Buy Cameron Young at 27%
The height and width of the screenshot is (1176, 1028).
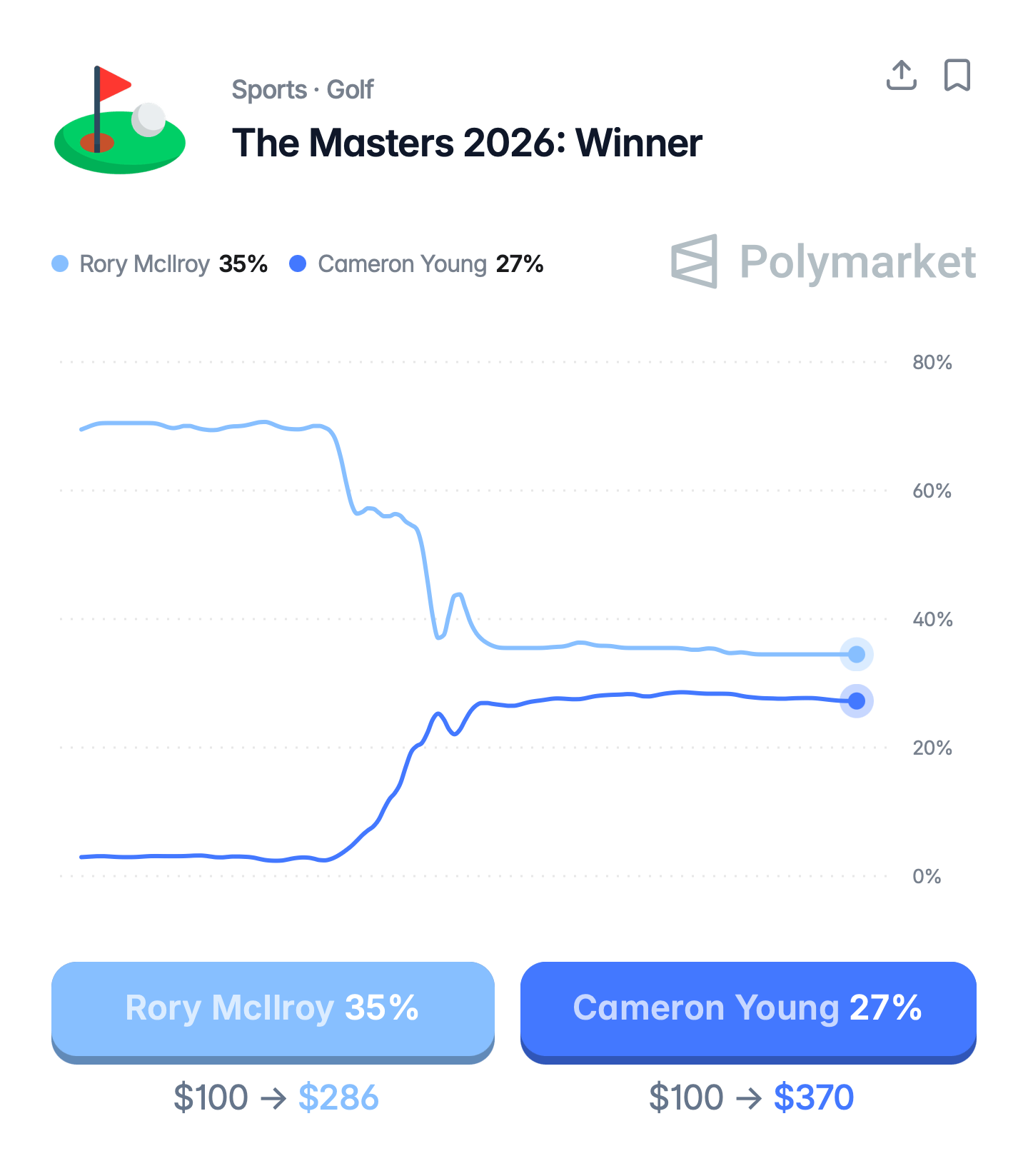click(748, 1009)
